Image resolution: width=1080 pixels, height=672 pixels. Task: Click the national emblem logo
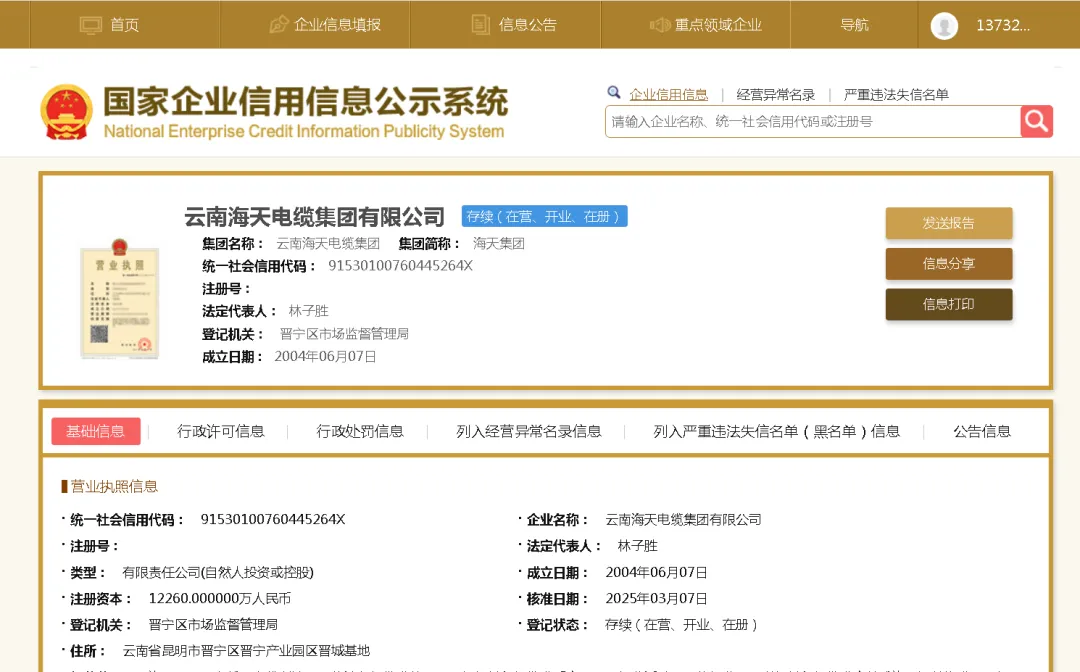pos(67,112)
